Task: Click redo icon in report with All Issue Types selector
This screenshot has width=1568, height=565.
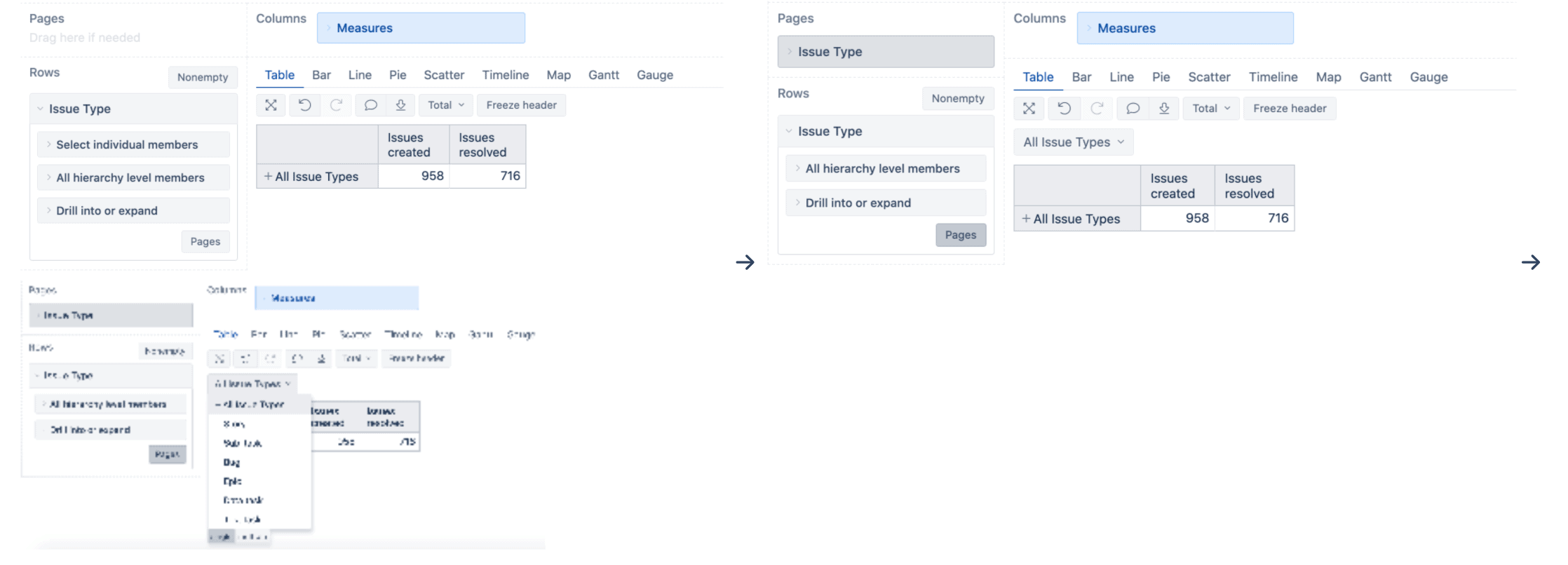Action: click(x=1097, y=109)
